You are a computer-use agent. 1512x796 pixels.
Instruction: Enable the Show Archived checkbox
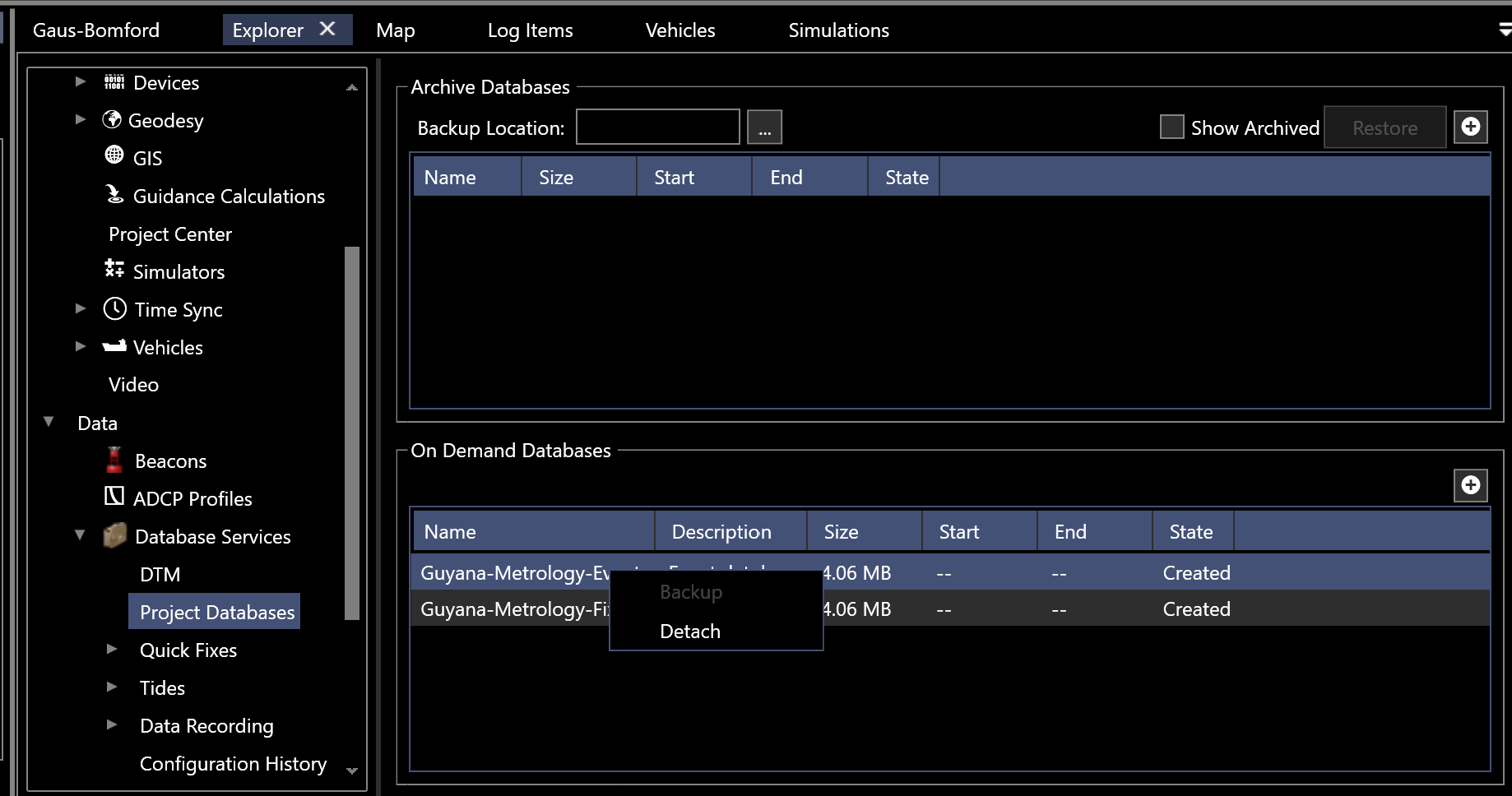click(1171, 127)
